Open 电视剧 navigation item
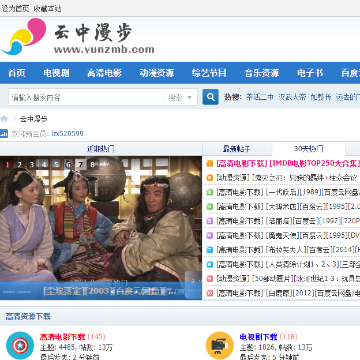The image size is (360, 360). (x=56, y=73)
